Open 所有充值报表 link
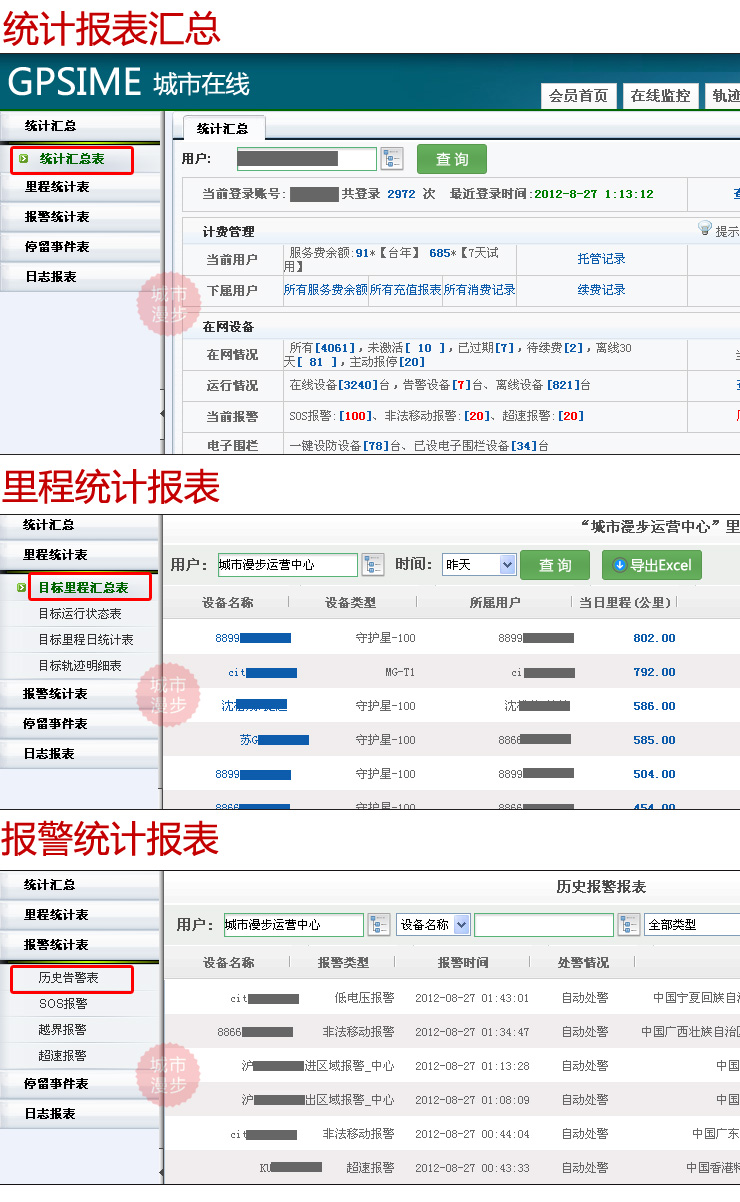 click(x=406, y=290)
